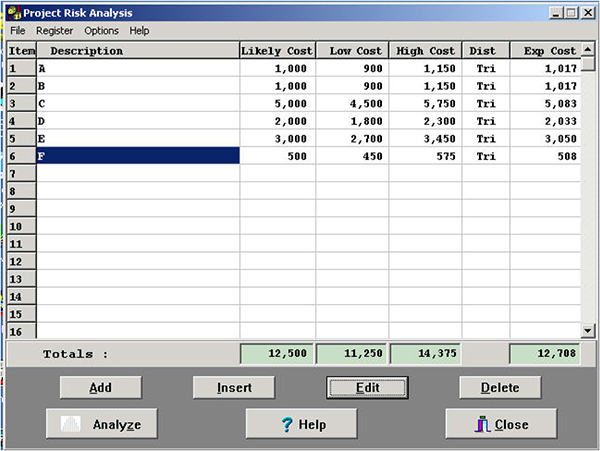Click the Dist column header
This screenshot has width=600, height=451.
coord(486,50)
